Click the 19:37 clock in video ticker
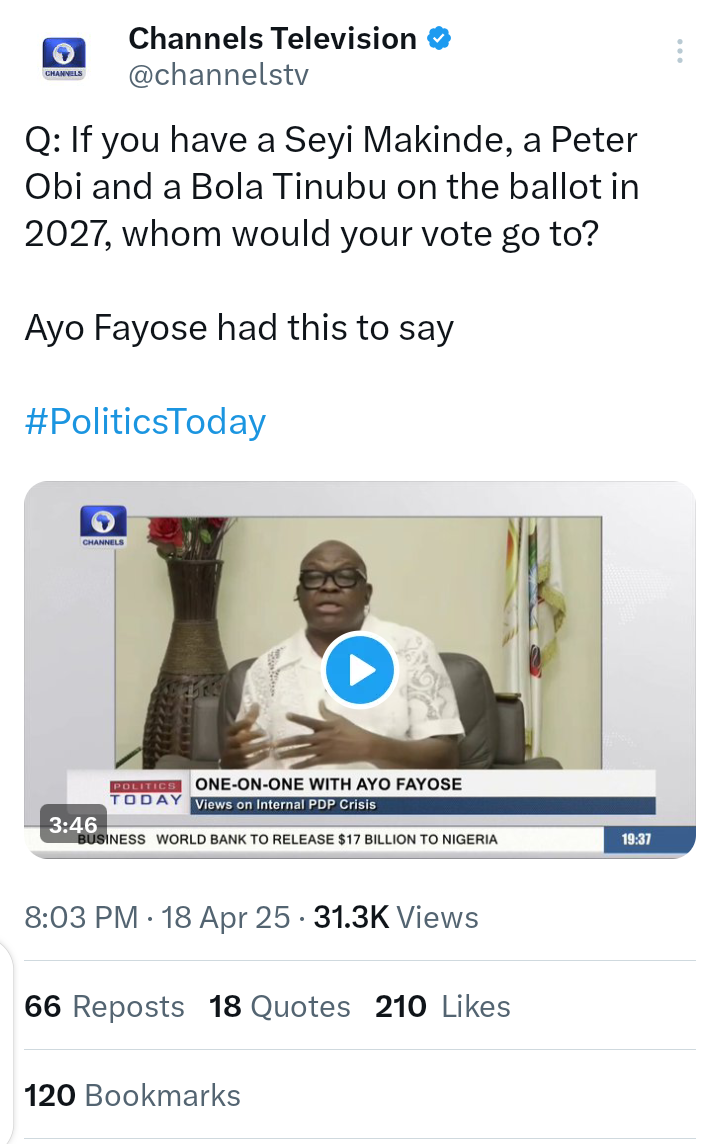This screenshot has width=720, height=1144. [x=636, y=839]
